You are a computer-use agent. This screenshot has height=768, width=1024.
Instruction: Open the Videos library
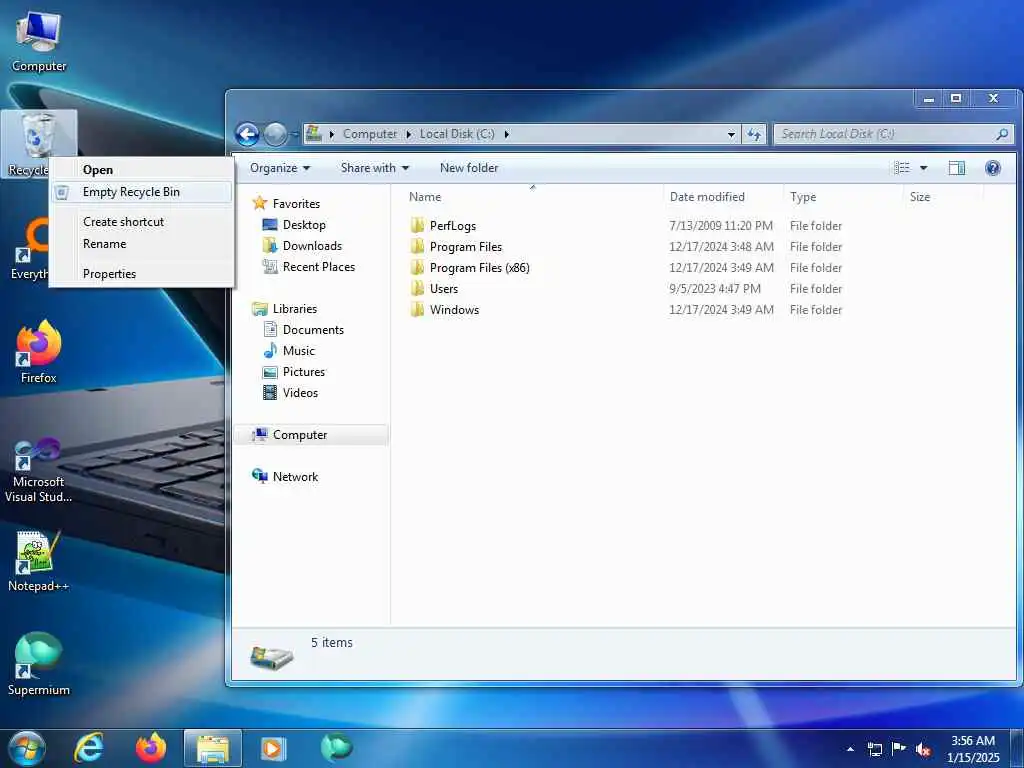(300, 392)
